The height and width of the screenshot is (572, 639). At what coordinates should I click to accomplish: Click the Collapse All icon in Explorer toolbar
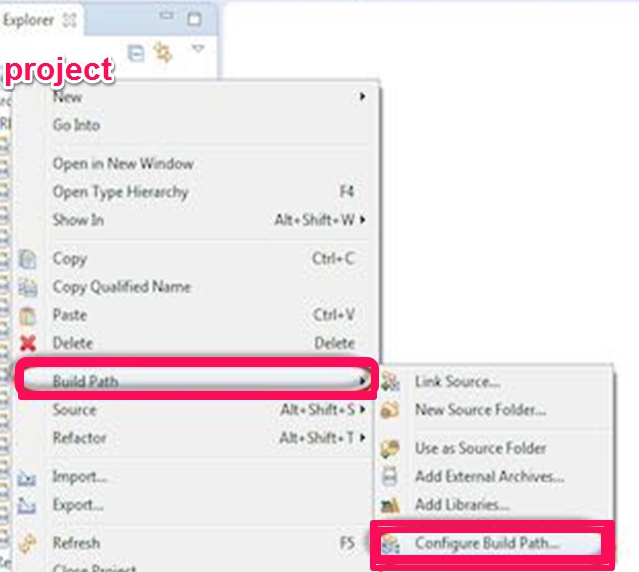point(137,53)
